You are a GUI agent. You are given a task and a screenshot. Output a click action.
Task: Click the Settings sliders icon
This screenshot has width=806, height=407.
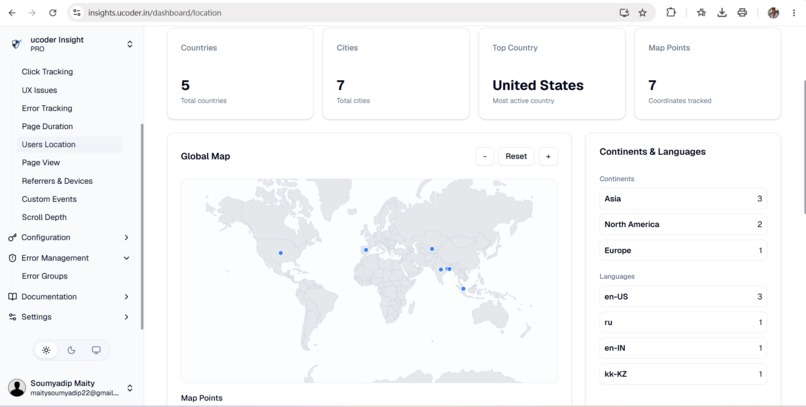pos(12,317)
